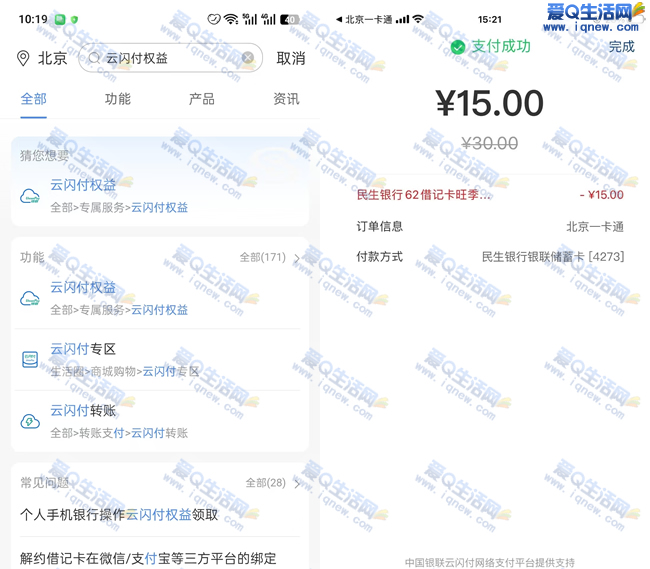The image size is (650, 569).
Task: Open 个人手机银行操作云闪付权益领取 question
Action: coord(120,515)
